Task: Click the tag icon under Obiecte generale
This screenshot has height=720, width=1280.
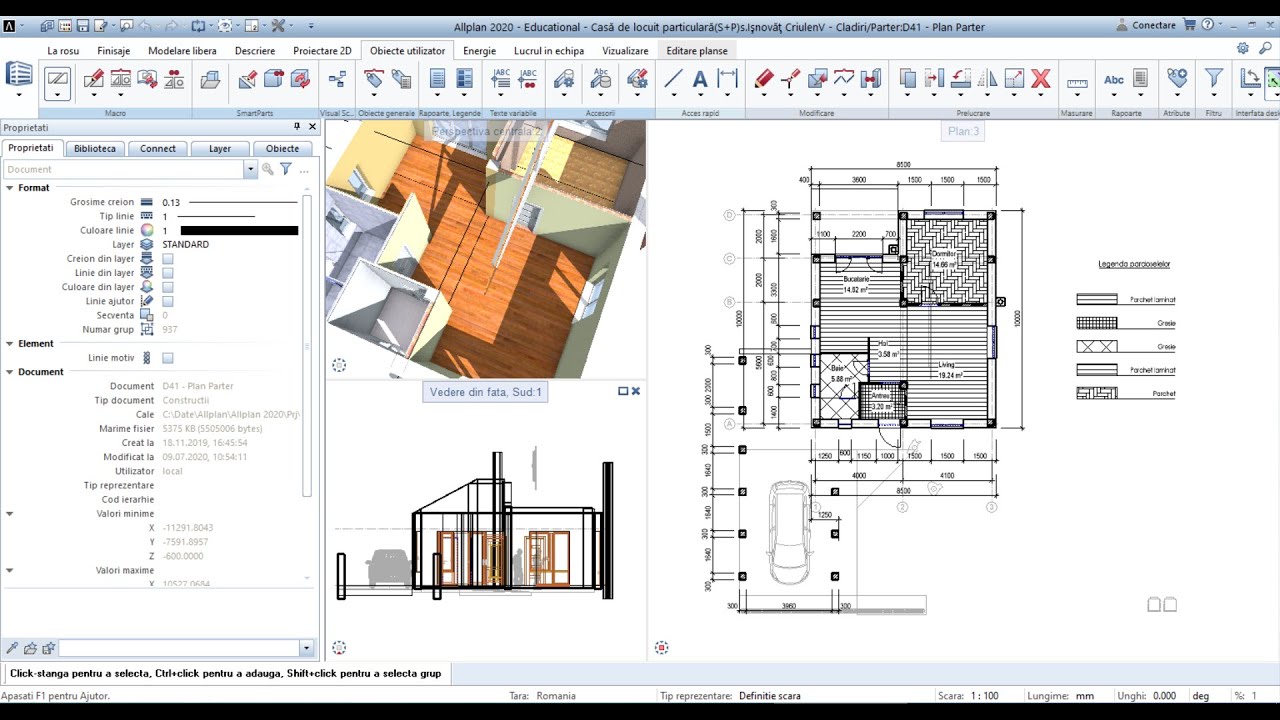Action: (x=374, y=78)
